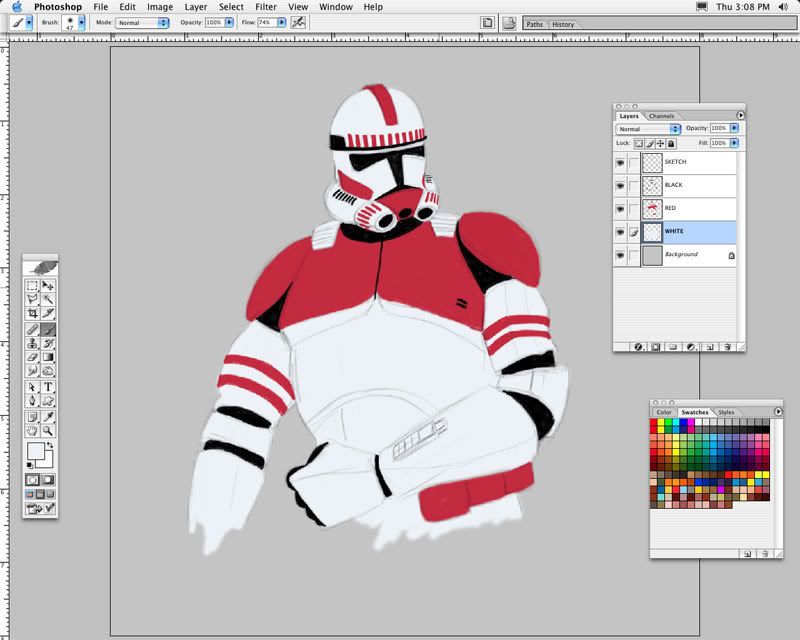
Task: Select the Polygonal Lasso tool
Action: pyautogui.click(x=32, y=299)
